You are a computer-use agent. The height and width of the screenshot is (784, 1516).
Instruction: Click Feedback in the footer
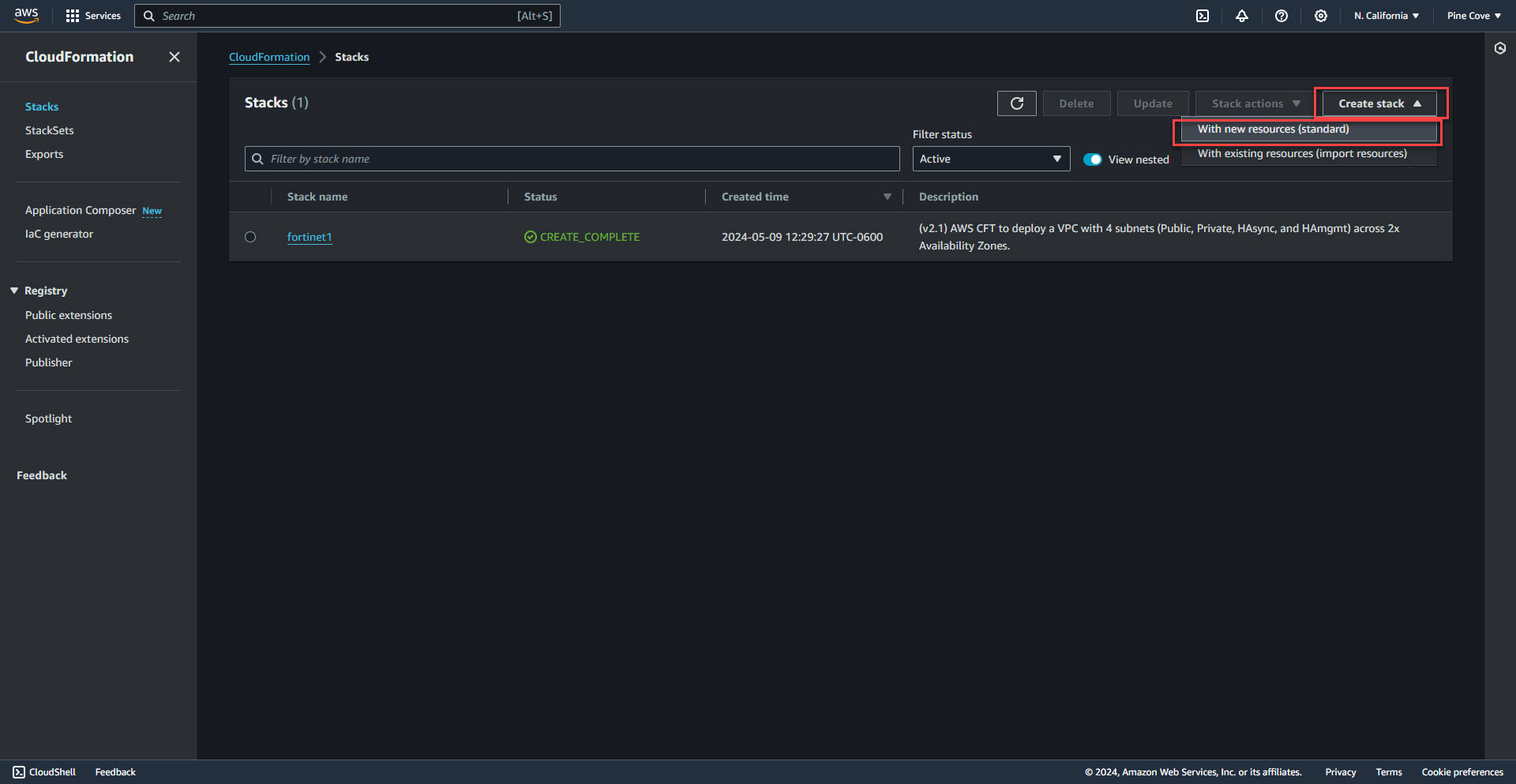(115, 772)
